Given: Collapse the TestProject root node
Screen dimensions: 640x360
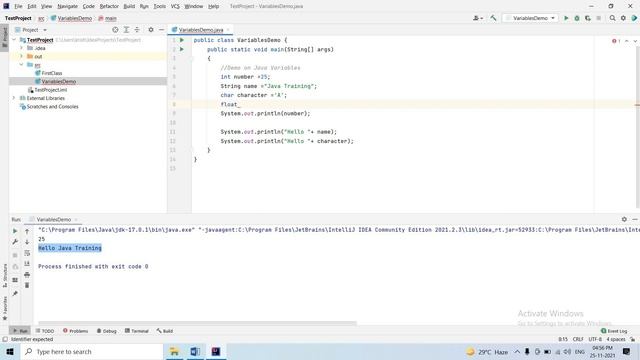Looking at the screenshot, I should (15, 40).
